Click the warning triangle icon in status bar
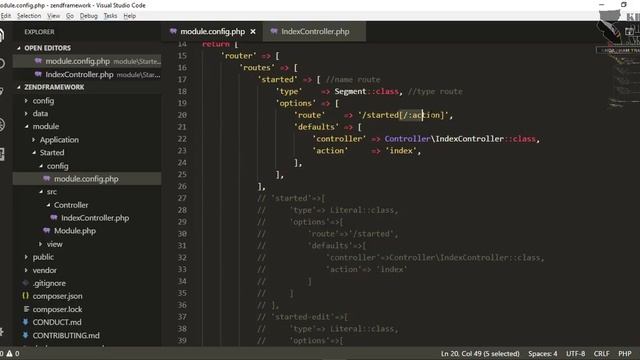 coord(9,353)
